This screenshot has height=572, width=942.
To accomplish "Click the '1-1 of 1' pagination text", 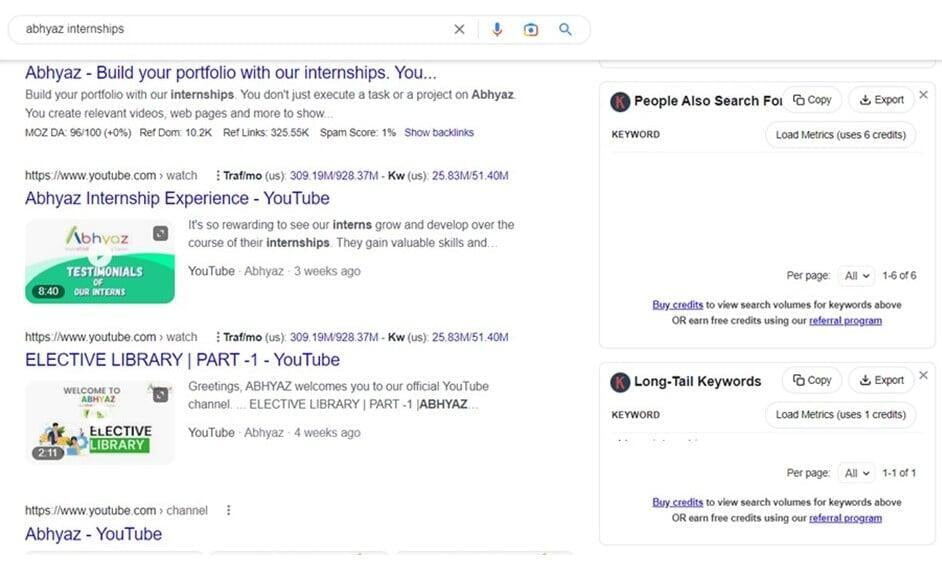I will point(899,473).
